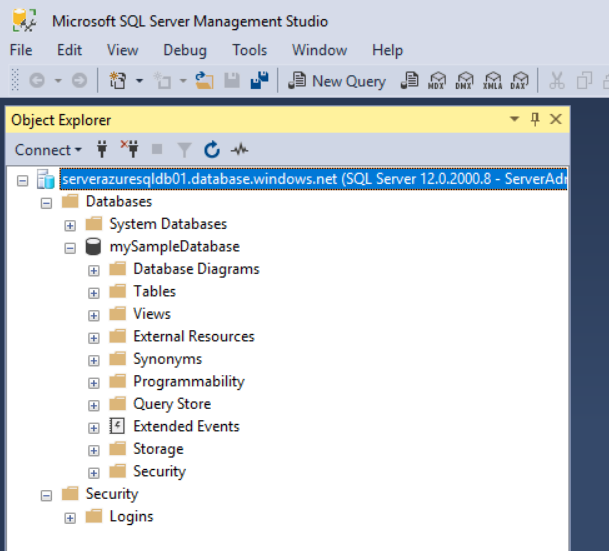Click the Open File folder icon
The height and width of the screenshot is (551, 609).
(204, 81)
